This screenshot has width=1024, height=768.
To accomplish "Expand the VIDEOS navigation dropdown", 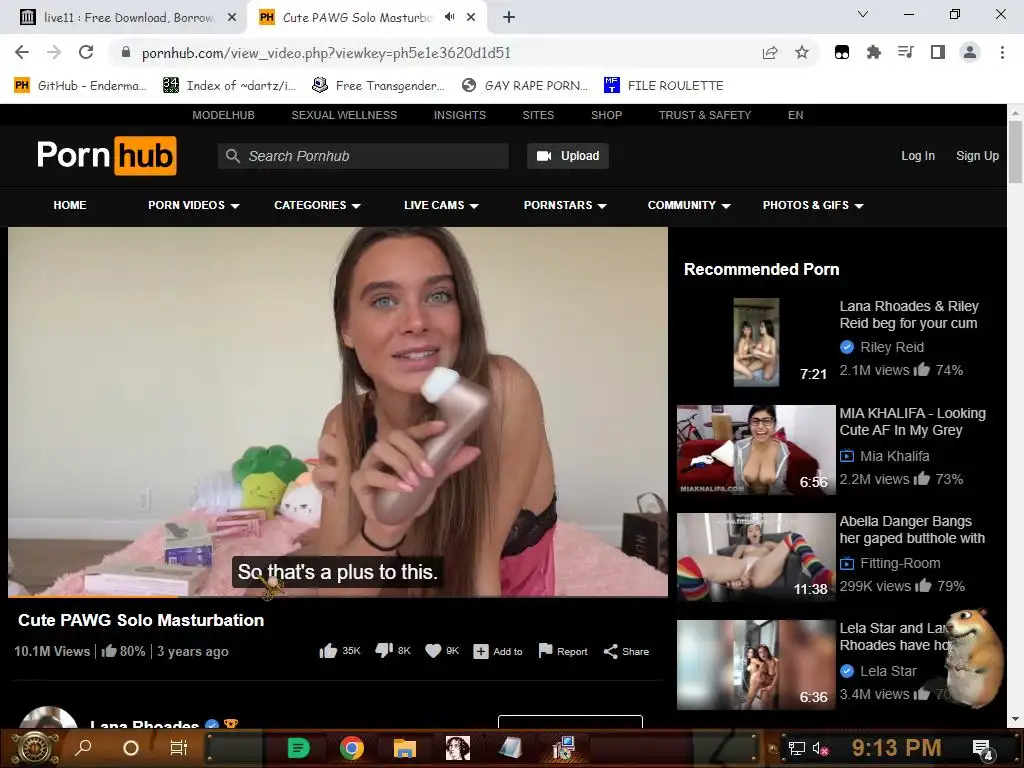I will tap(193, 205).
